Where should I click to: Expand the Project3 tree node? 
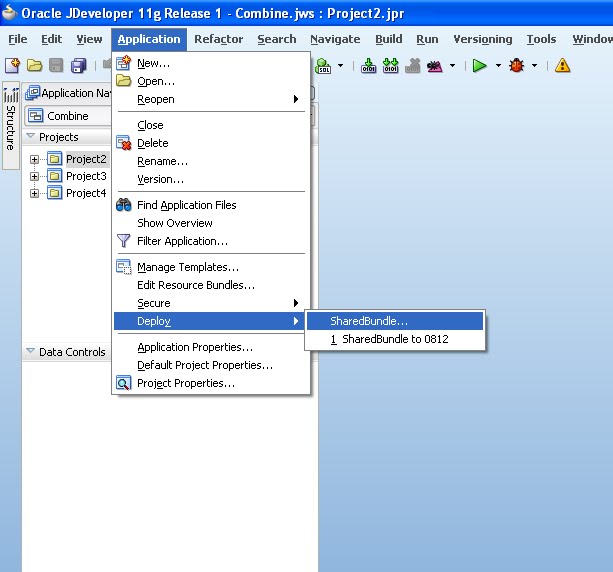click(x=34, y=176)
